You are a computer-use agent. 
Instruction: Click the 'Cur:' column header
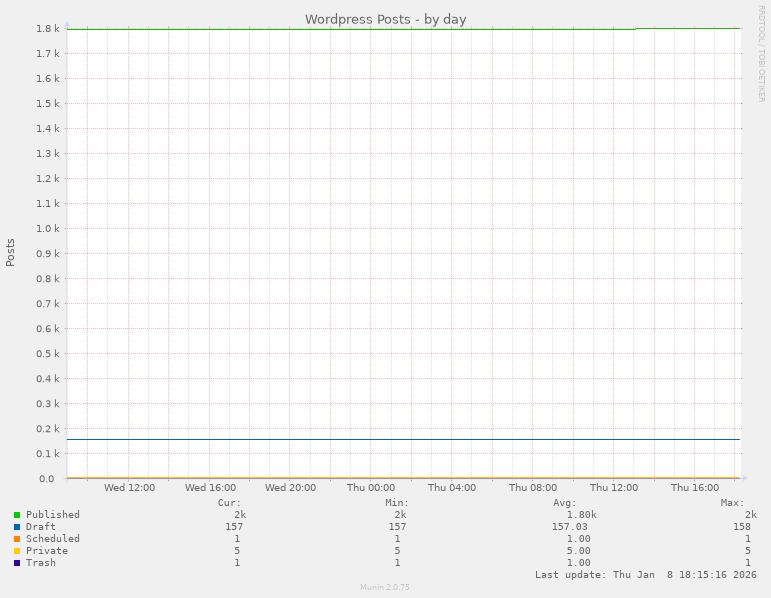[x=230, y=503]
